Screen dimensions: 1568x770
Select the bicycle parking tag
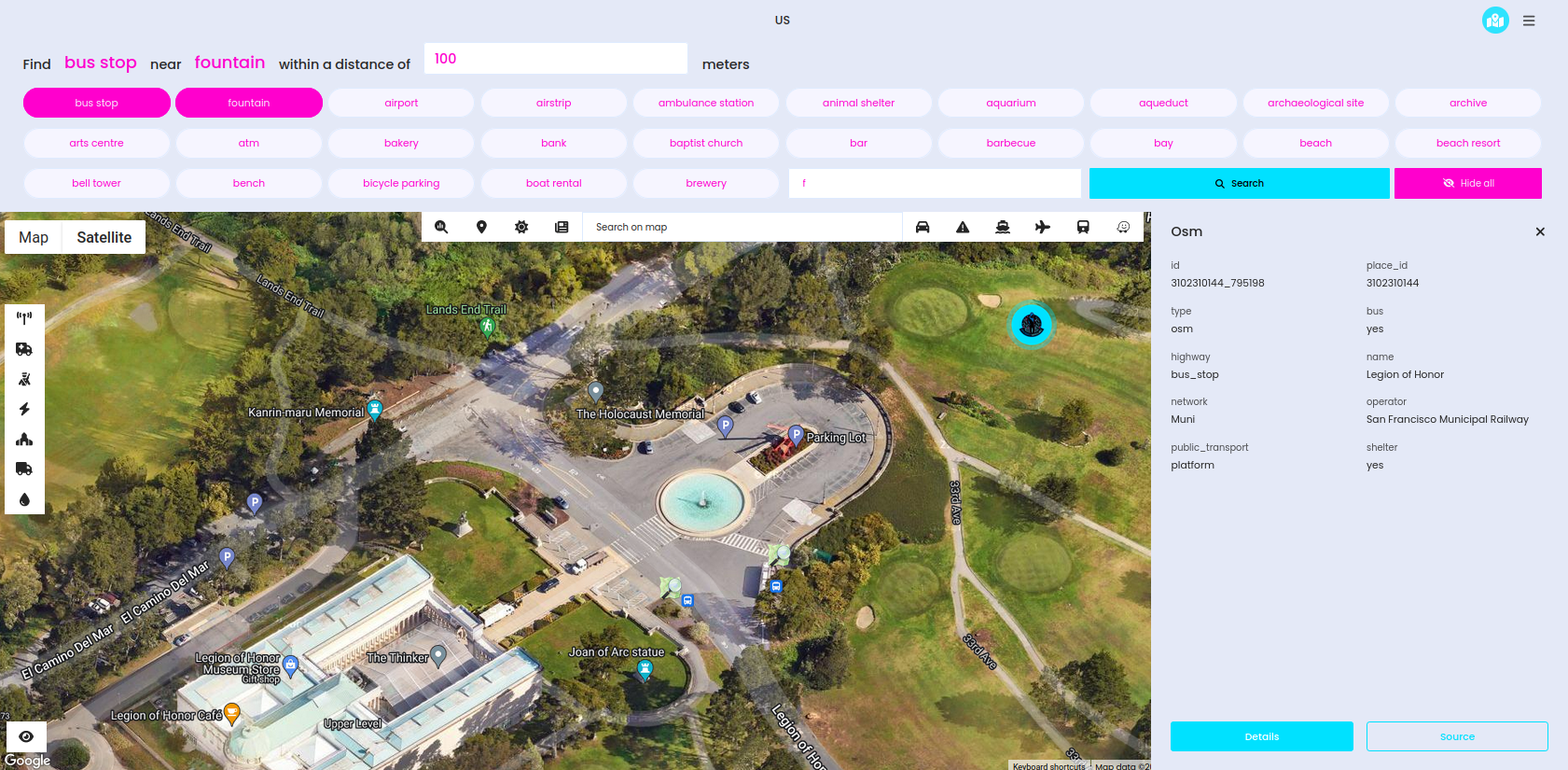click(x=401, y=183)
